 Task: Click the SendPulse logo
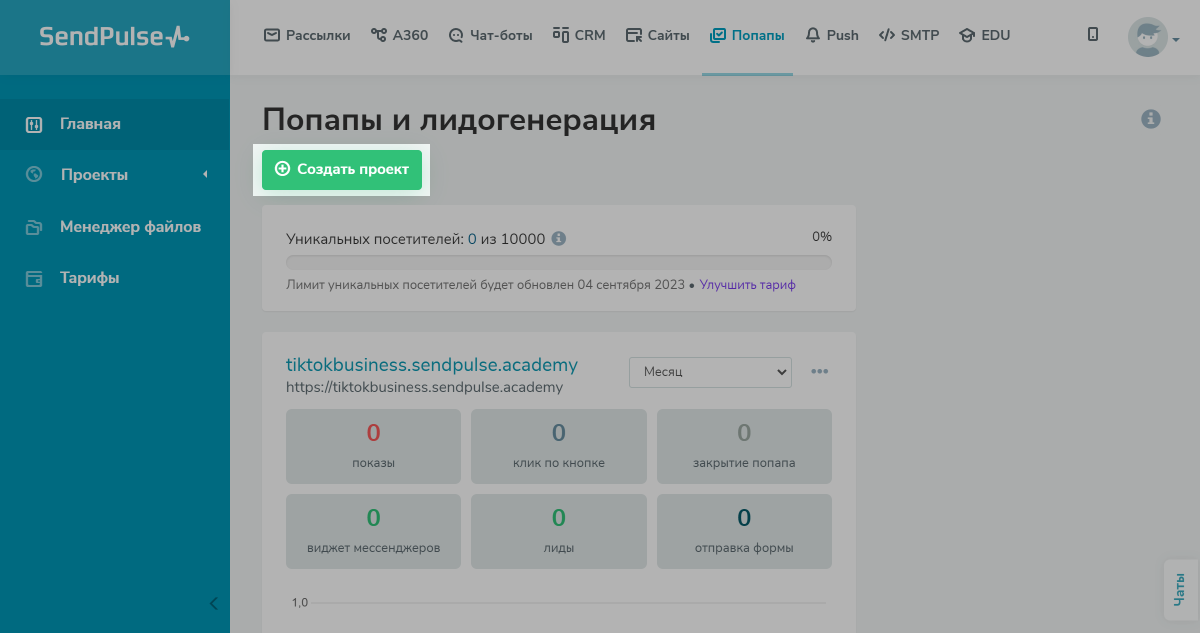click(x=114, y=37)
